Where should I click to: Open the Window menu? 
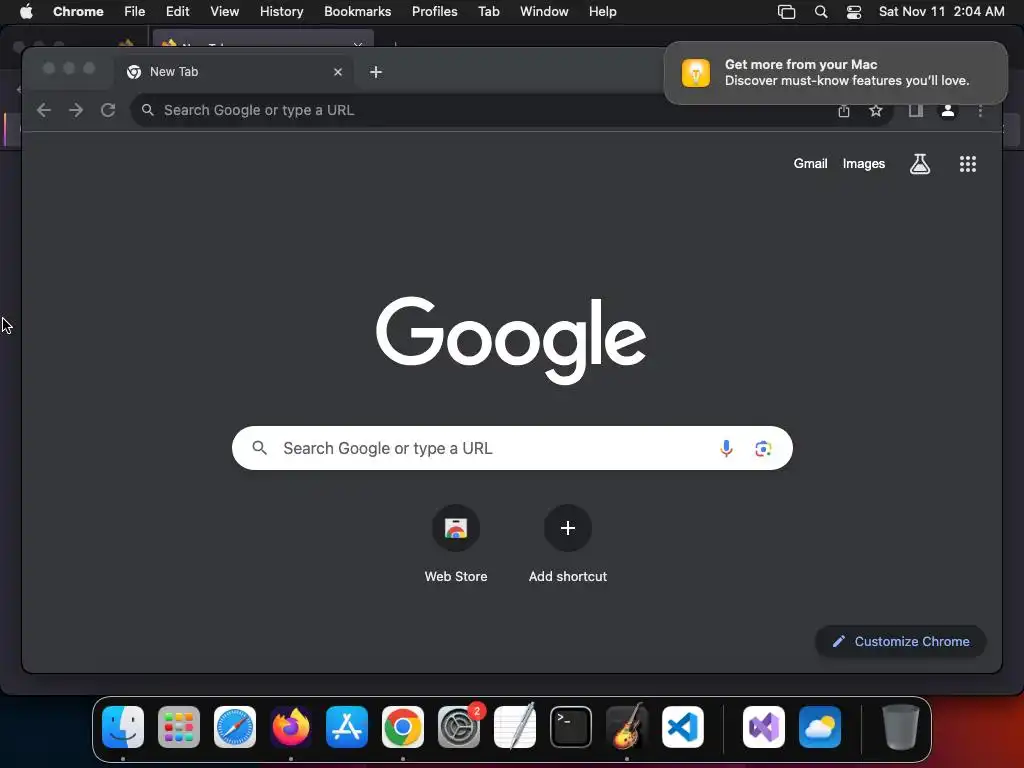point(544,12)
